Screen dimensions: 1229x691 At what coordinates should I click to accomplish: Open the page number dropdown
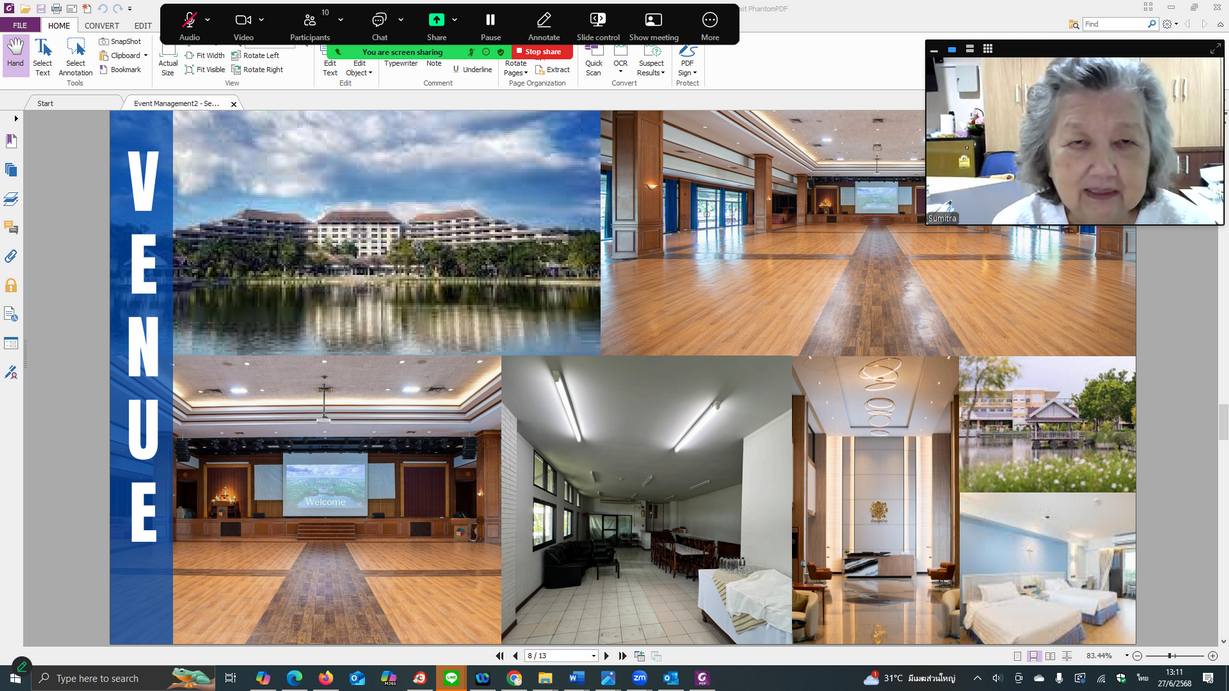[593, 656]
